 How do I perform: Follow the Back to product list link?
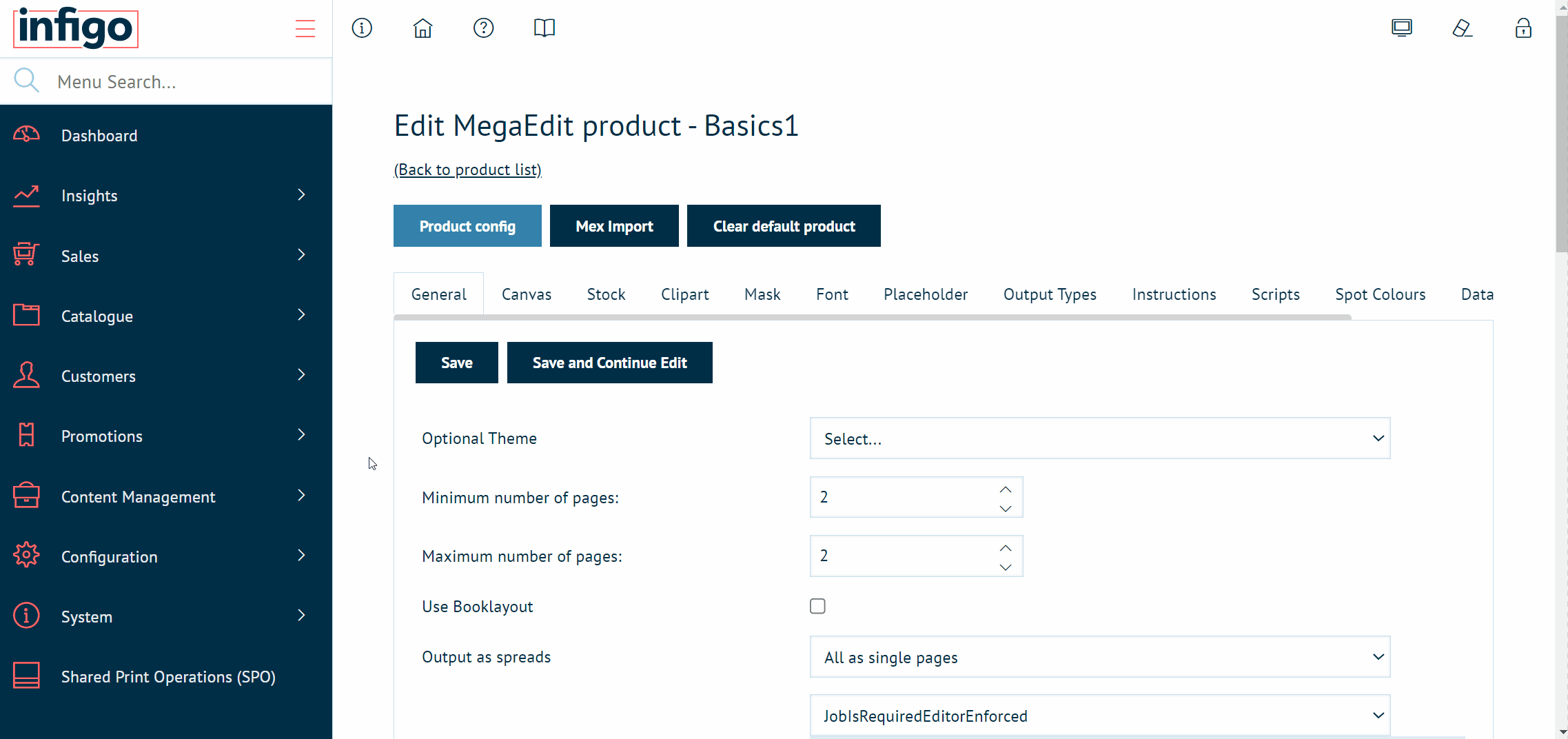click(x=467, y=170)
